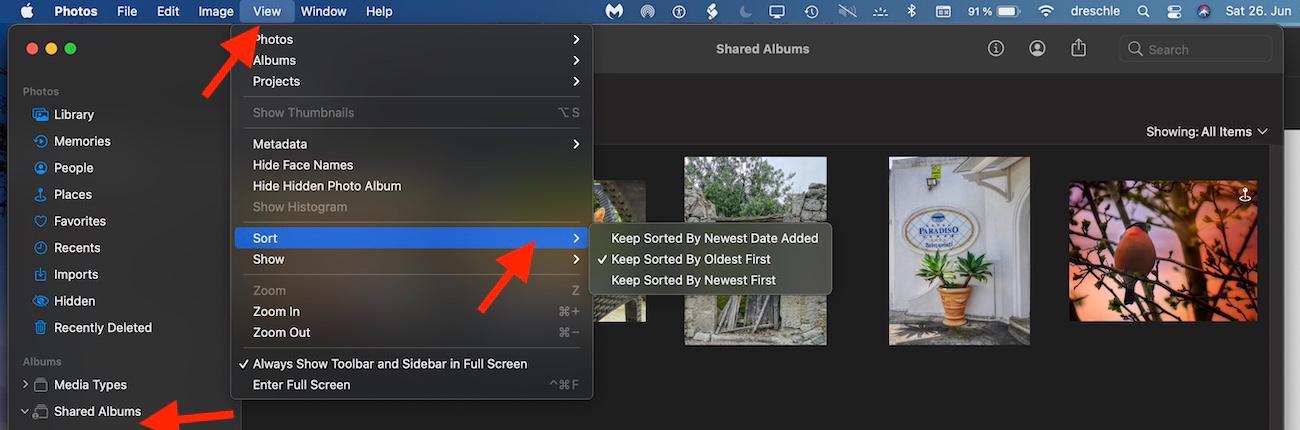Open the Edit menu
Screen dimensions: 1300x430
(x=168, y=11)
